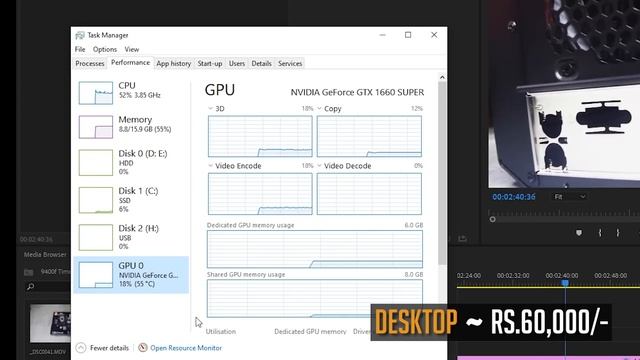Click the Video Encode utilisation graph

pyautogui.click(x=260, y=194)
